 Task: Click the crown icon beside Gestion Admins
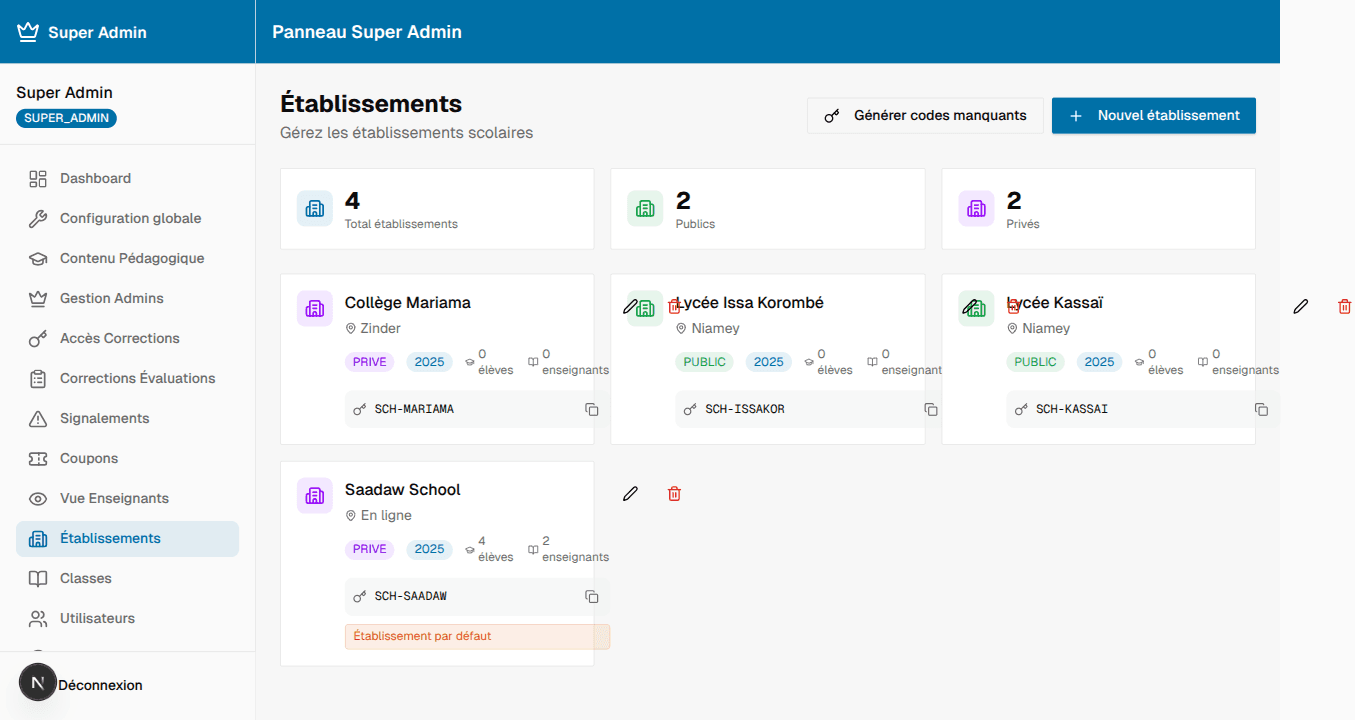click(x=38, y=299)
